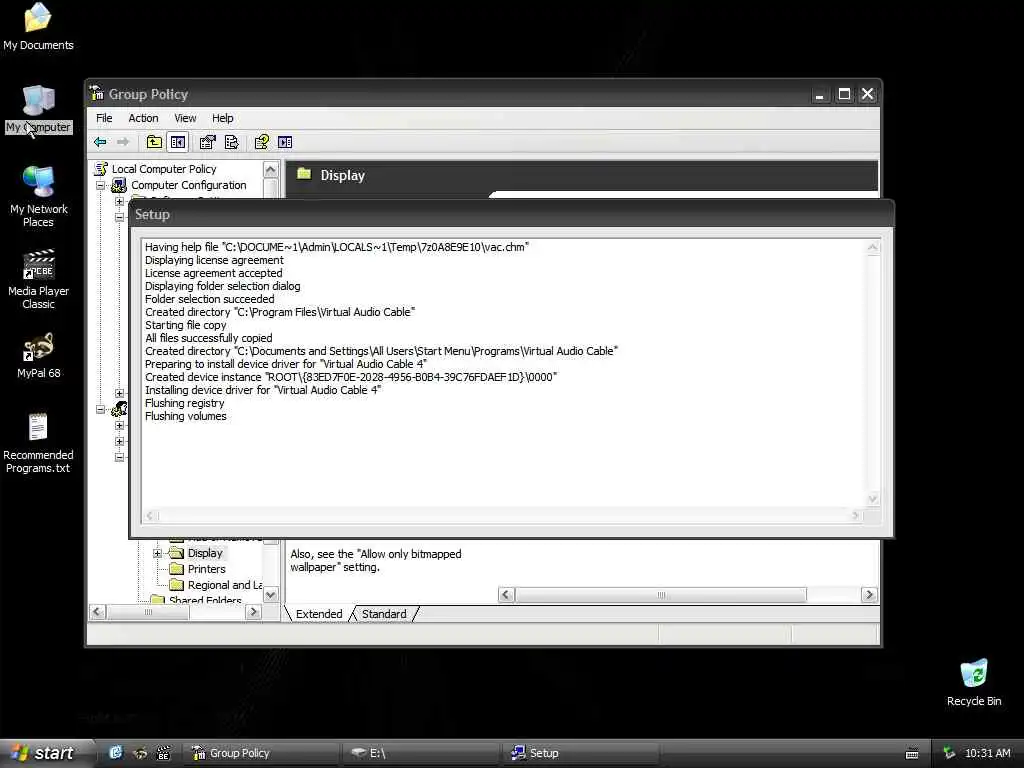The height and width of the screenshot is (768, 1024).
Task: Open Properties toolbar icon in Group Policy
Action: click(x=208, y=142)
